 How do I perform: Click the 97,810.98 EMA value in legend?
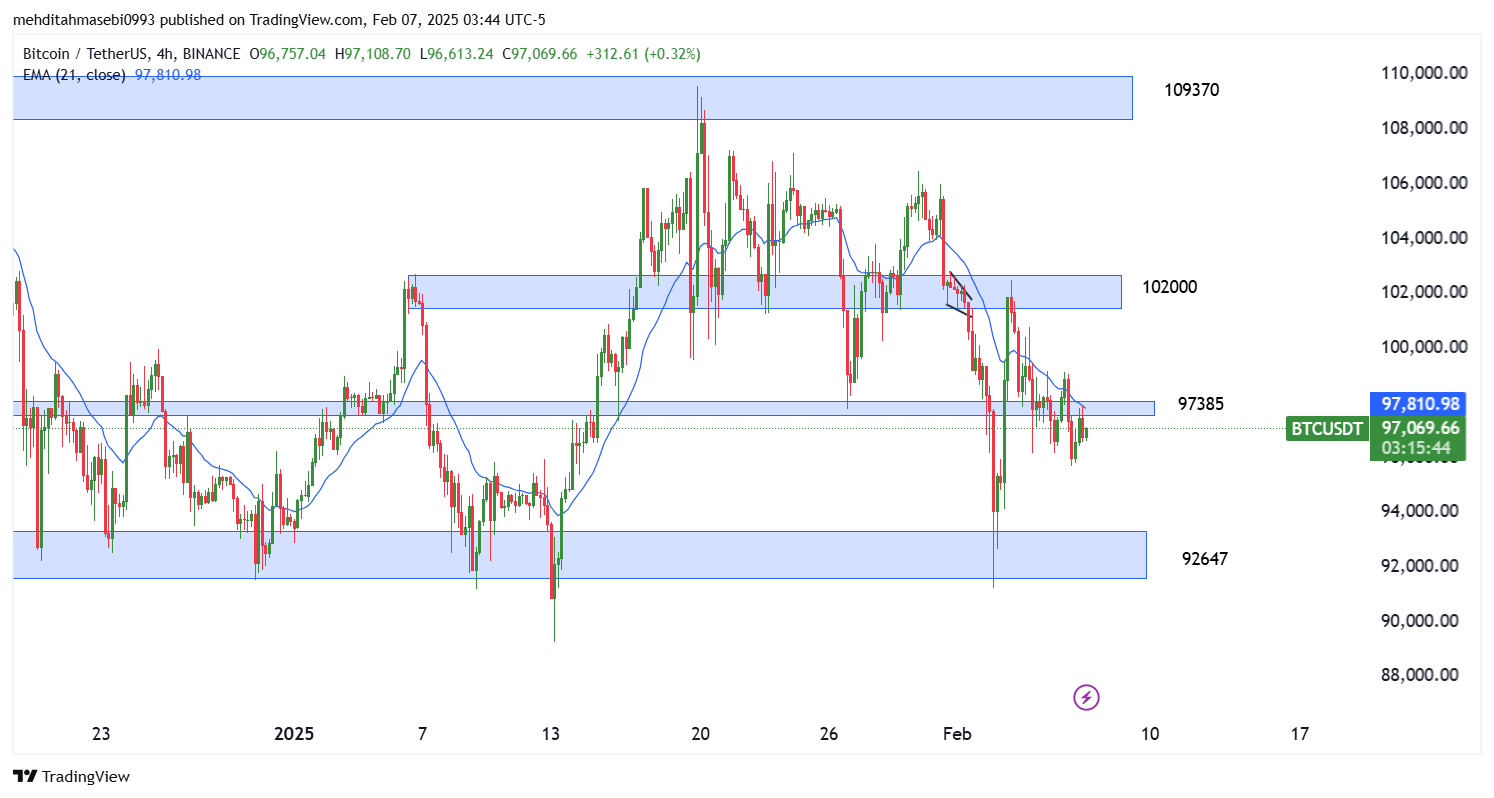click(166, 75)
